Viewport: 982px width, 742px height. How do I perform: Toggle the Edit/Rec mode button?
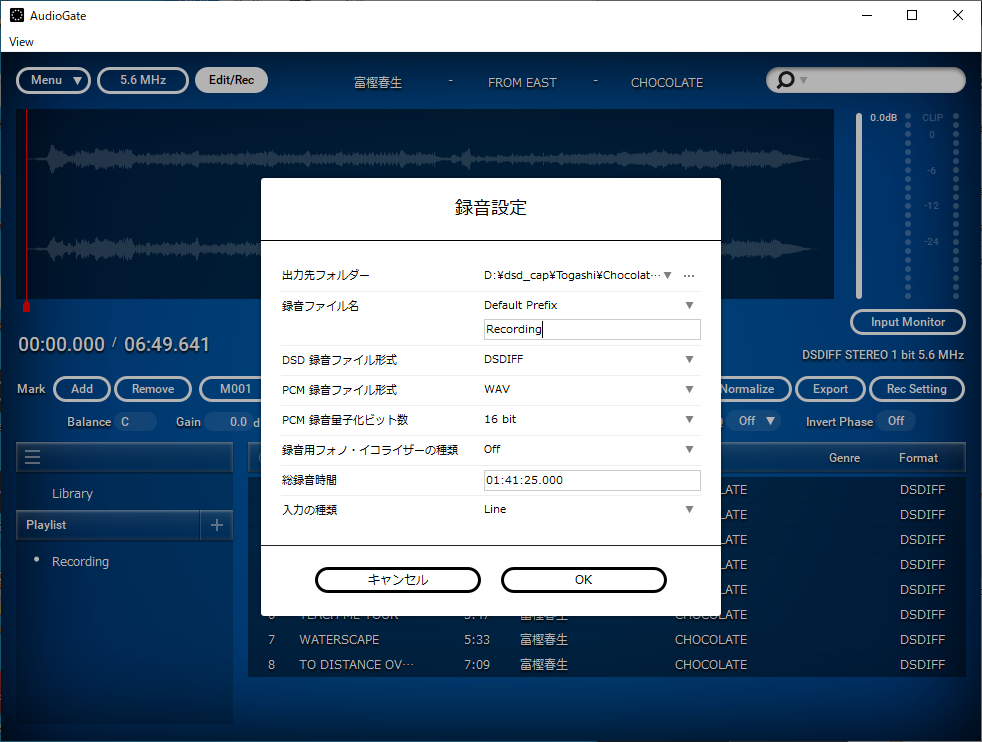(x=232, y=80)
